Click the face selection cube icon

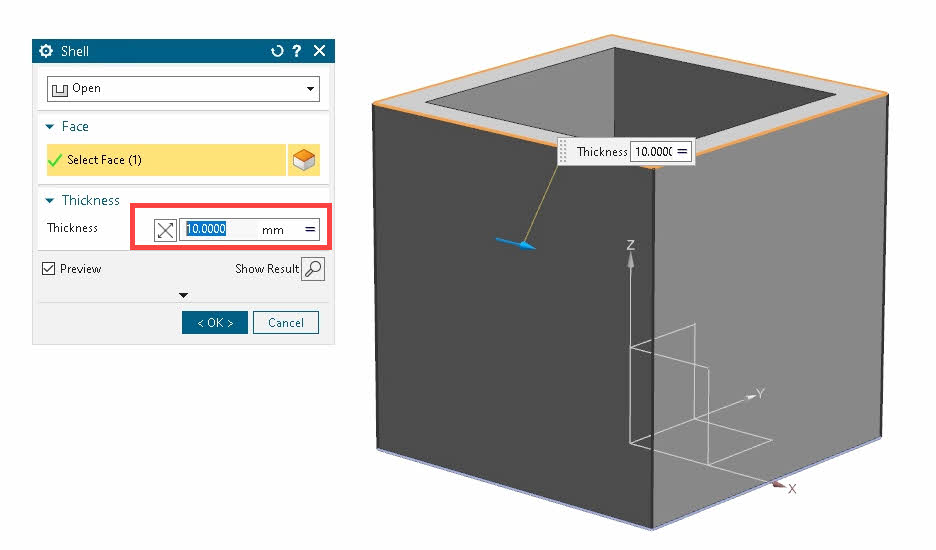(304, 160)
